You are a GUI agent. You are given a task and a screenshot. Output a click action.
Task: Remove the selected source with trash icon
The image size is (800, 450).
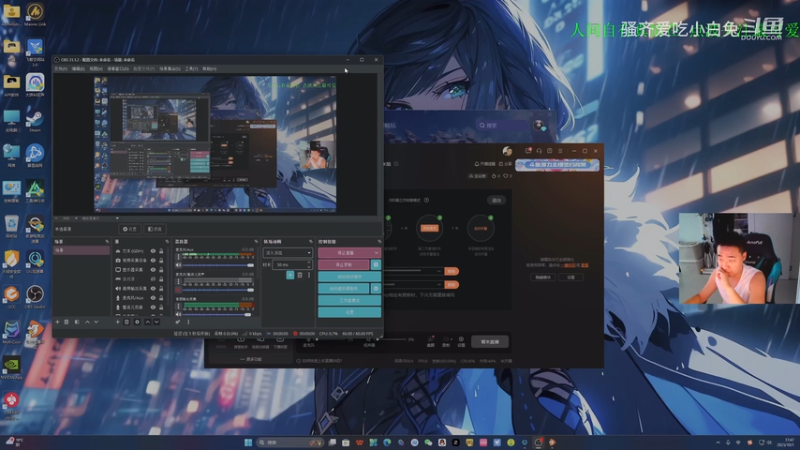tap(127, 322)
